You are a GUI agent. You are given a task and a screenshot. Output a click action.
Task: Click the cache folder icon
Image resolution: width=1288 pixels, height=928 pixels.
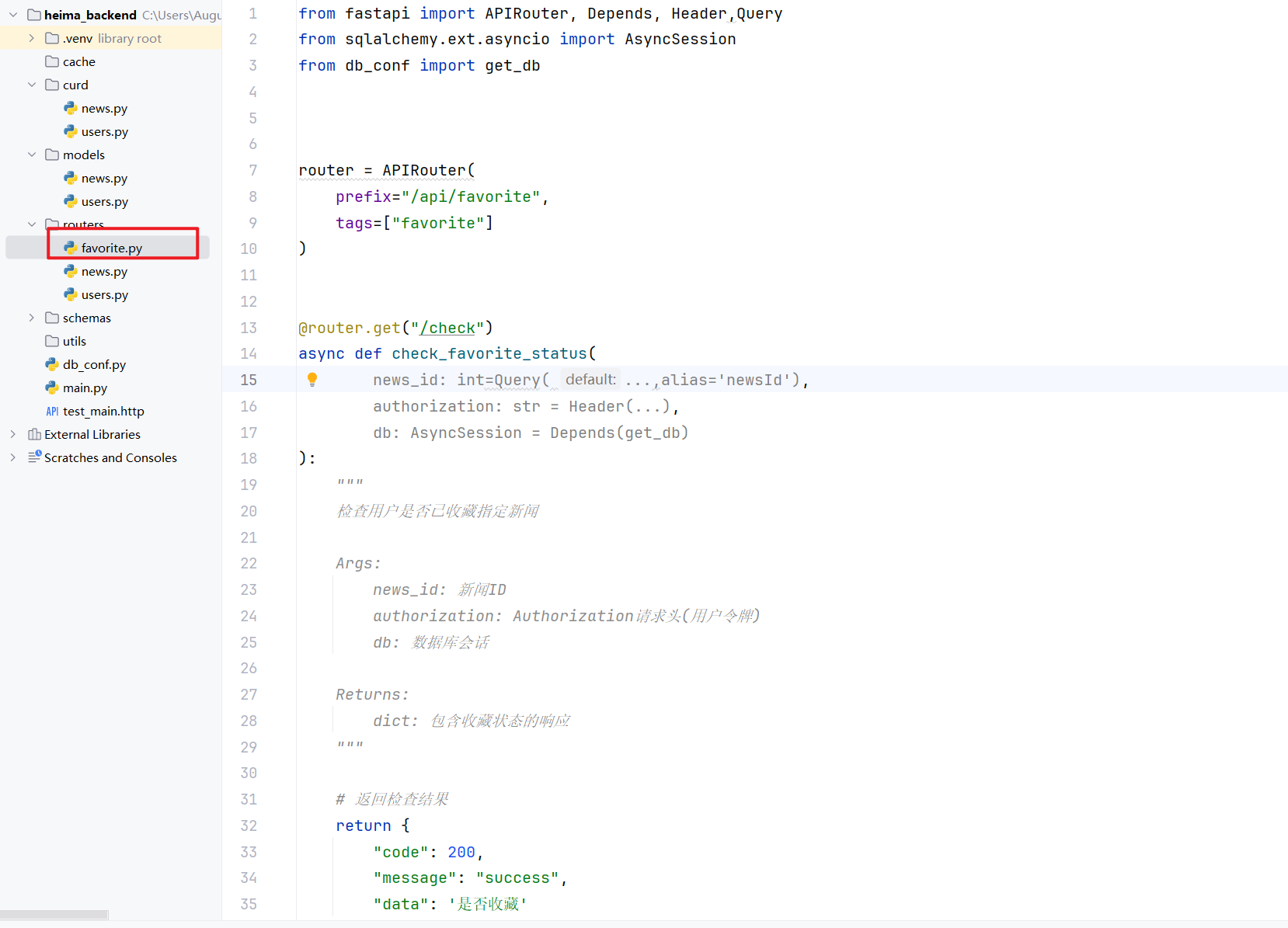click(52, 61)
